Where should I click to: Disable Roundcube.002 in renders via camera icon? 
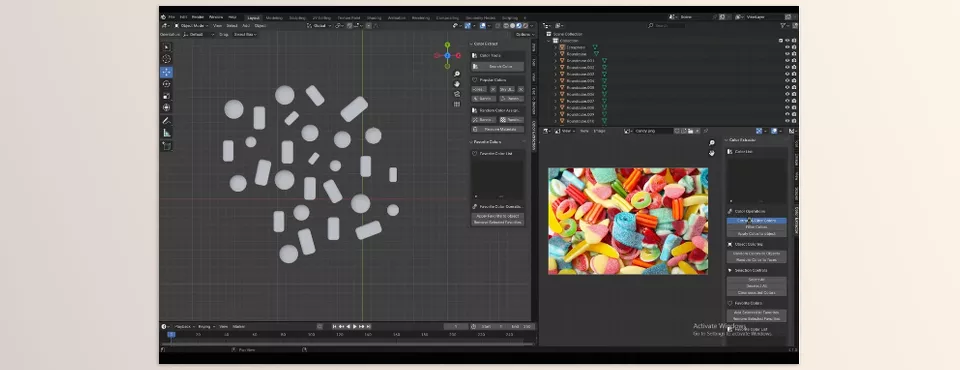point(794,67)
